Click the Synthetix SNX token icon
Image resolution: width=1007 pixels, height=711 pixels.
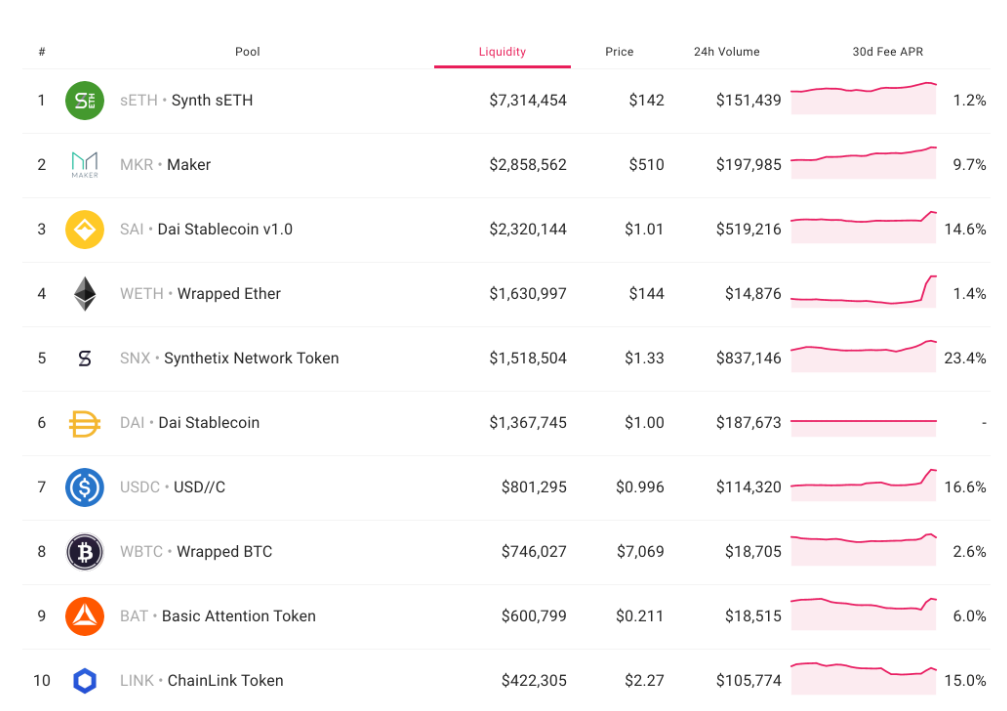click(x=85, y=358)
